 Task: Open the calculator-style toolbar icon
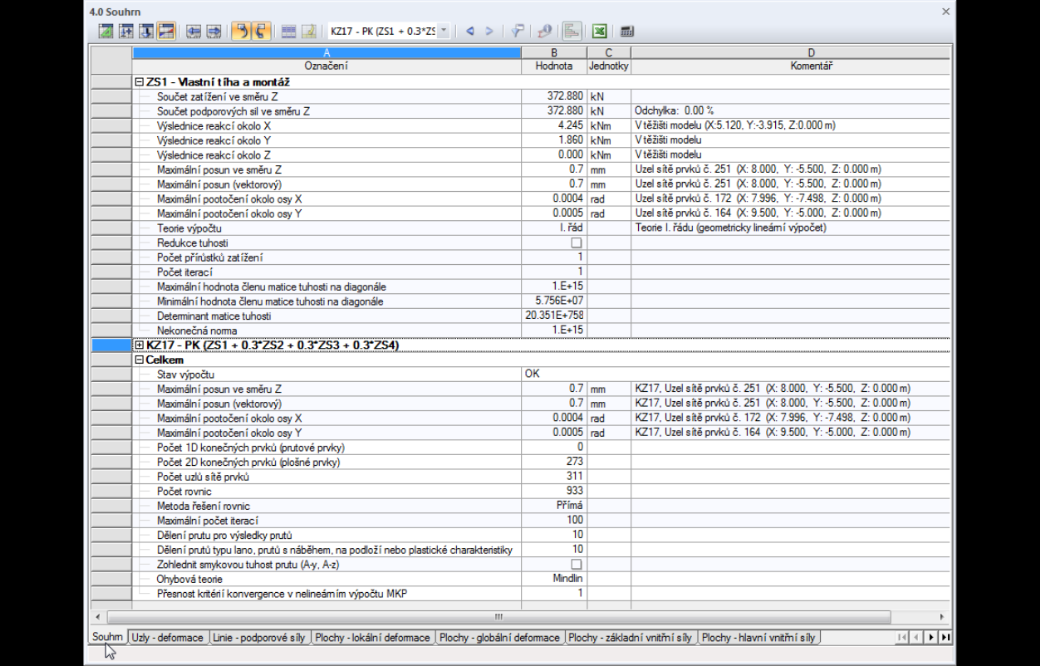coord(627,31)
